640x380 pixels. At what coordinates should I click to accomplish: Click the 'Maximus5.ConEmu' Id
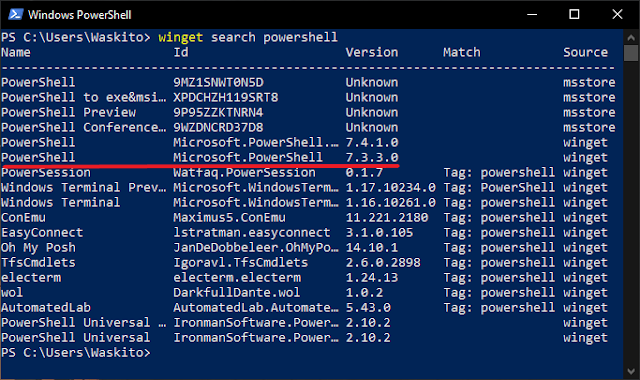[x=229, y=218]
